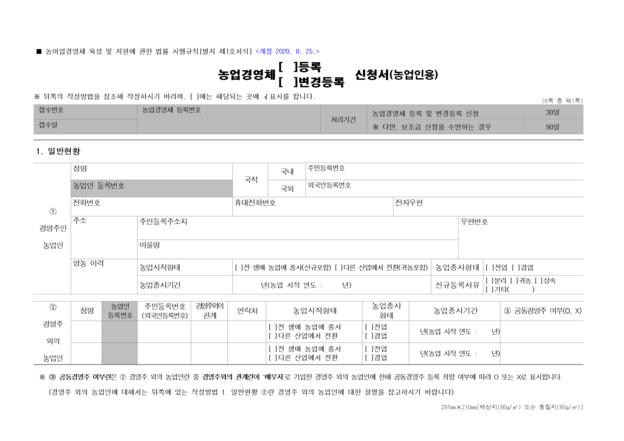Open the blue '<개정 2020. 8. 25.>' revision text

pyautogui.click(x=287, y=51)
